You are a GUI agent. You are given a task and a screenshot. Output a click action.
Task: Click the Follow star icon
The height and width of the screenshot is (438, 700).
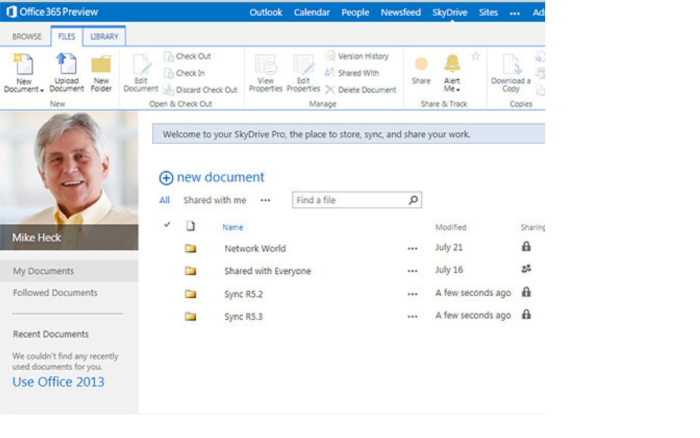[475, 56]
